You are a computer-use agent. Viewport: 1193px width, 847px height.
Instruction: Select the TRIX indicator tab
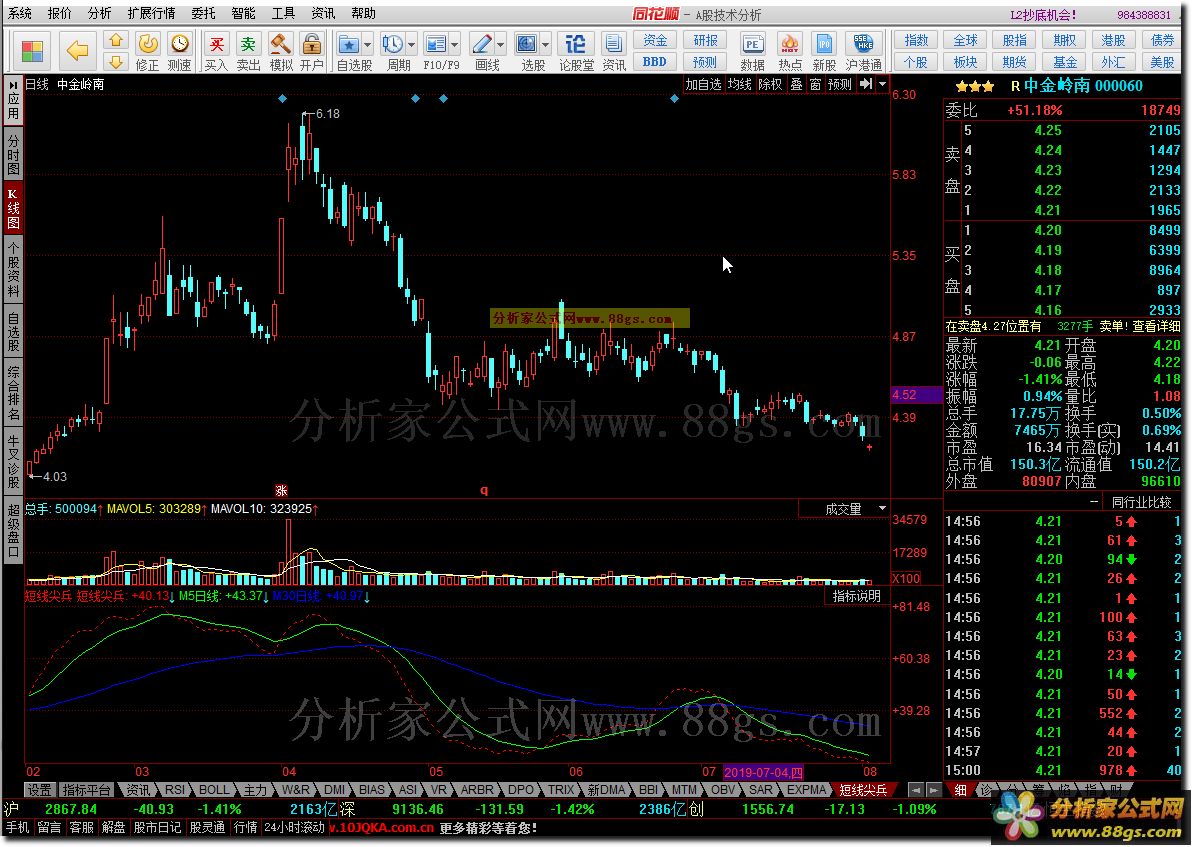(x=561, y=790)
